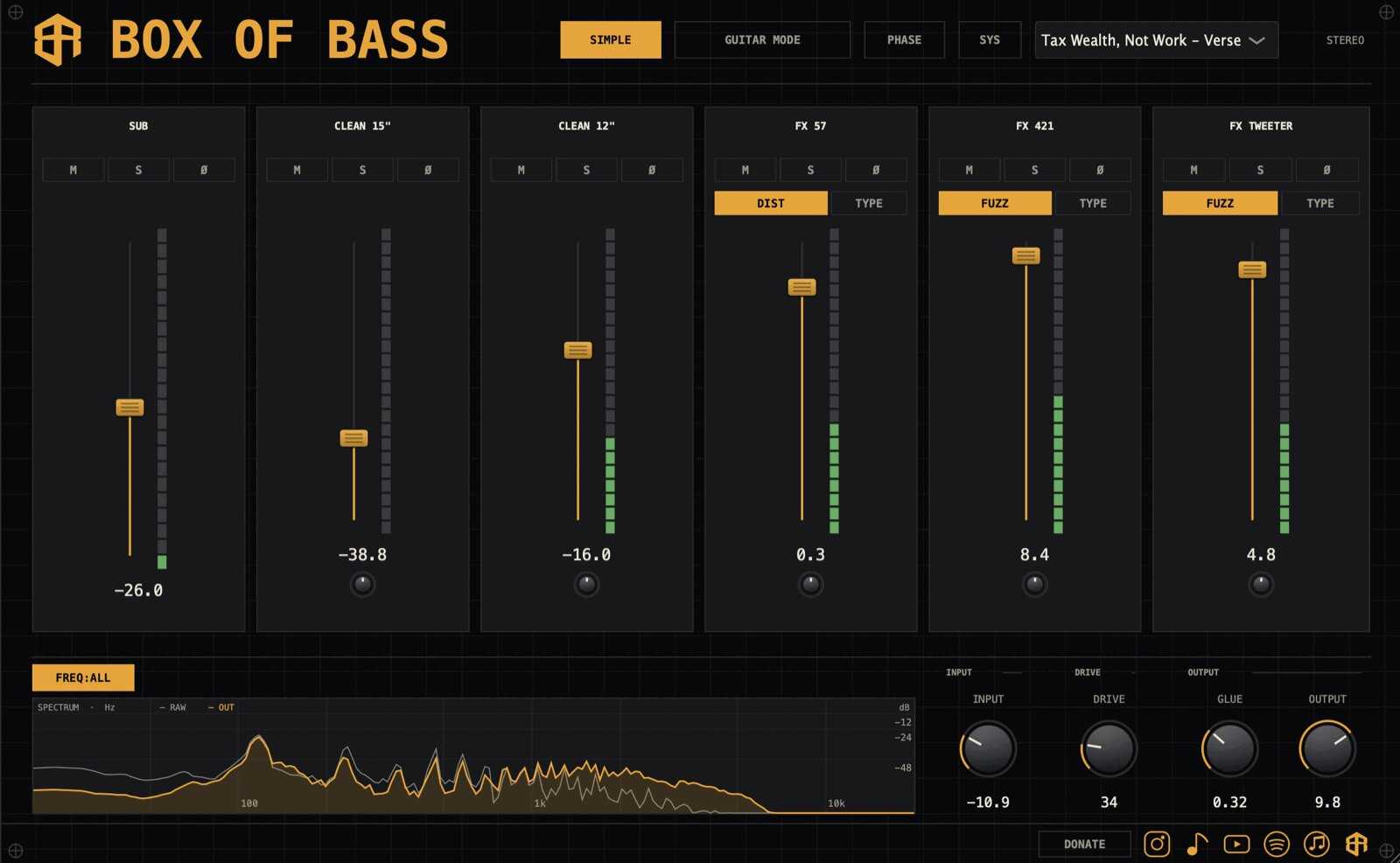Invert phase on CLEAN 12" channel
The image size is (1400, 863).
point(652,170)
